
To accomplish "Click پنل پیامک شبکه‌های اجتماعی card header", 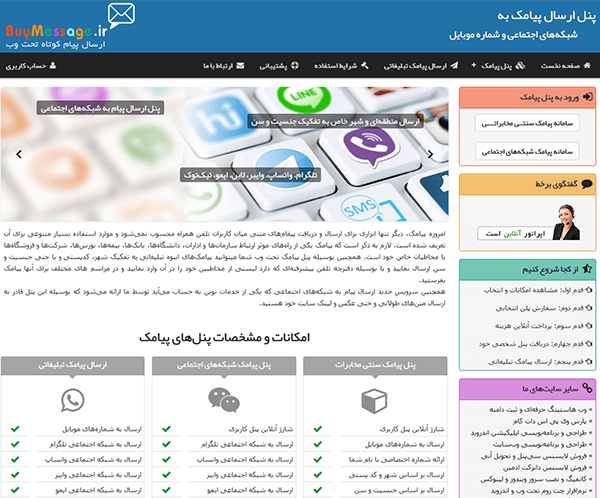I will 224,365.
